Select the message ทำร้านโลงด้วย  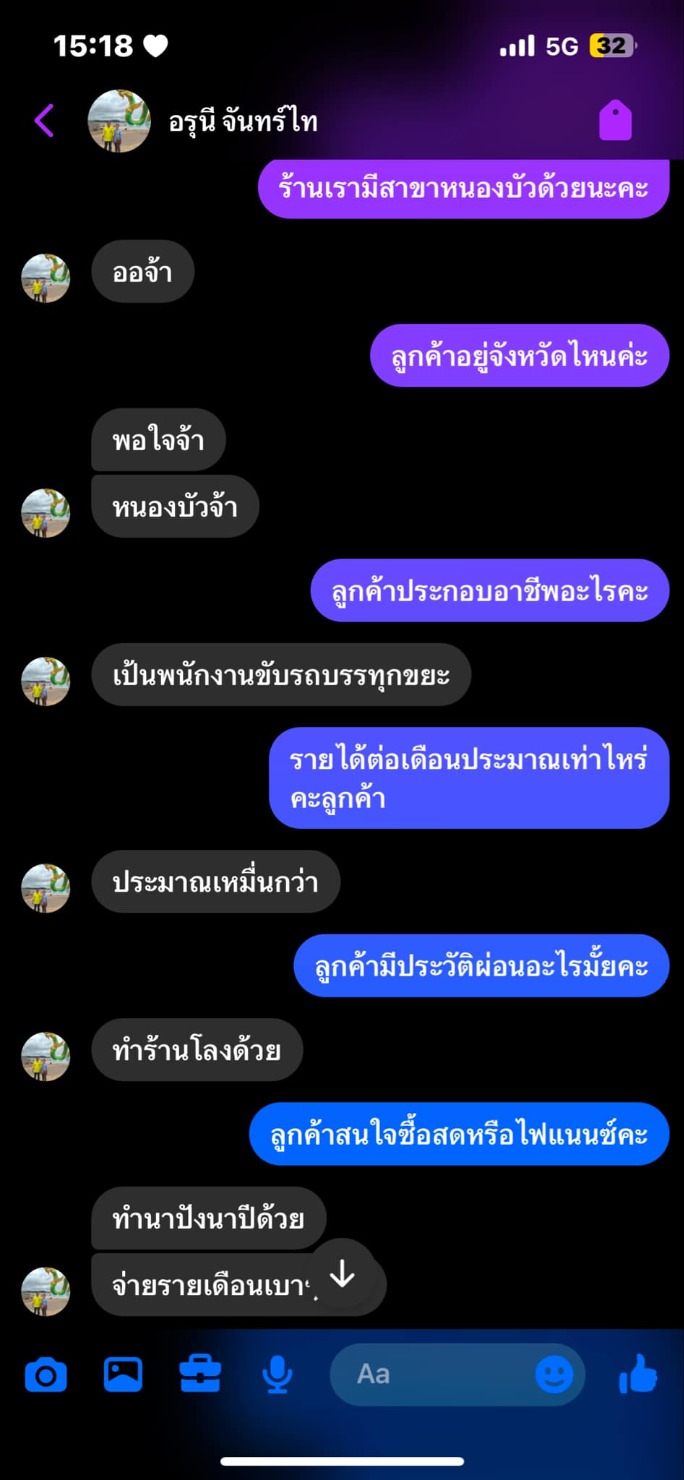[197, 1049]
